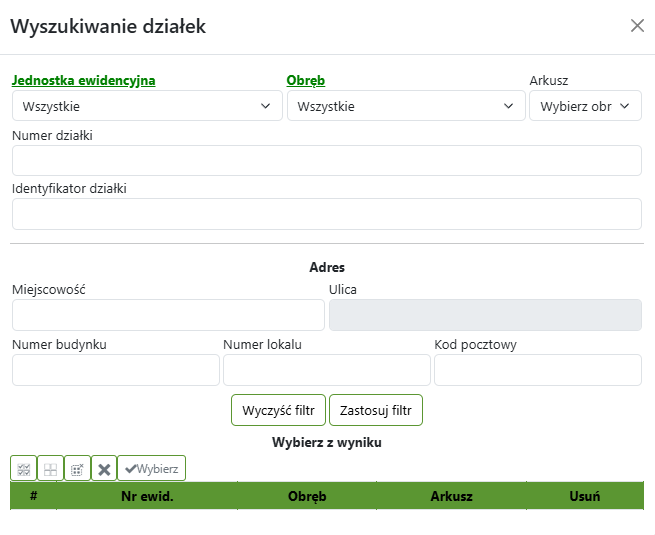Click the Obręb green link label
The image size is (655, 535).
[x=306, y=81]
